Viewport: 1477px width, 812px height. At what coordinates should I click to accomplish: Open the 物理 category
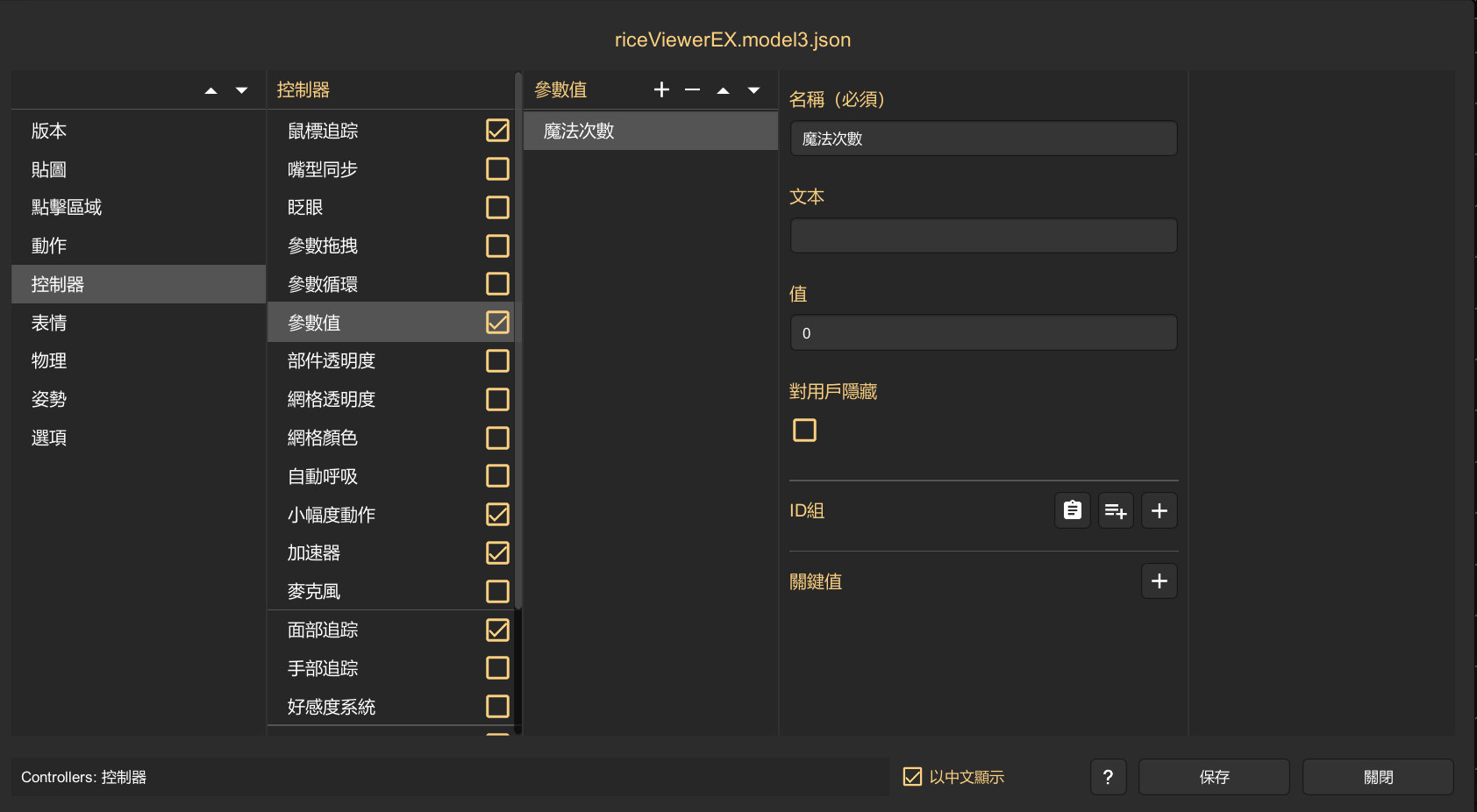50,360
